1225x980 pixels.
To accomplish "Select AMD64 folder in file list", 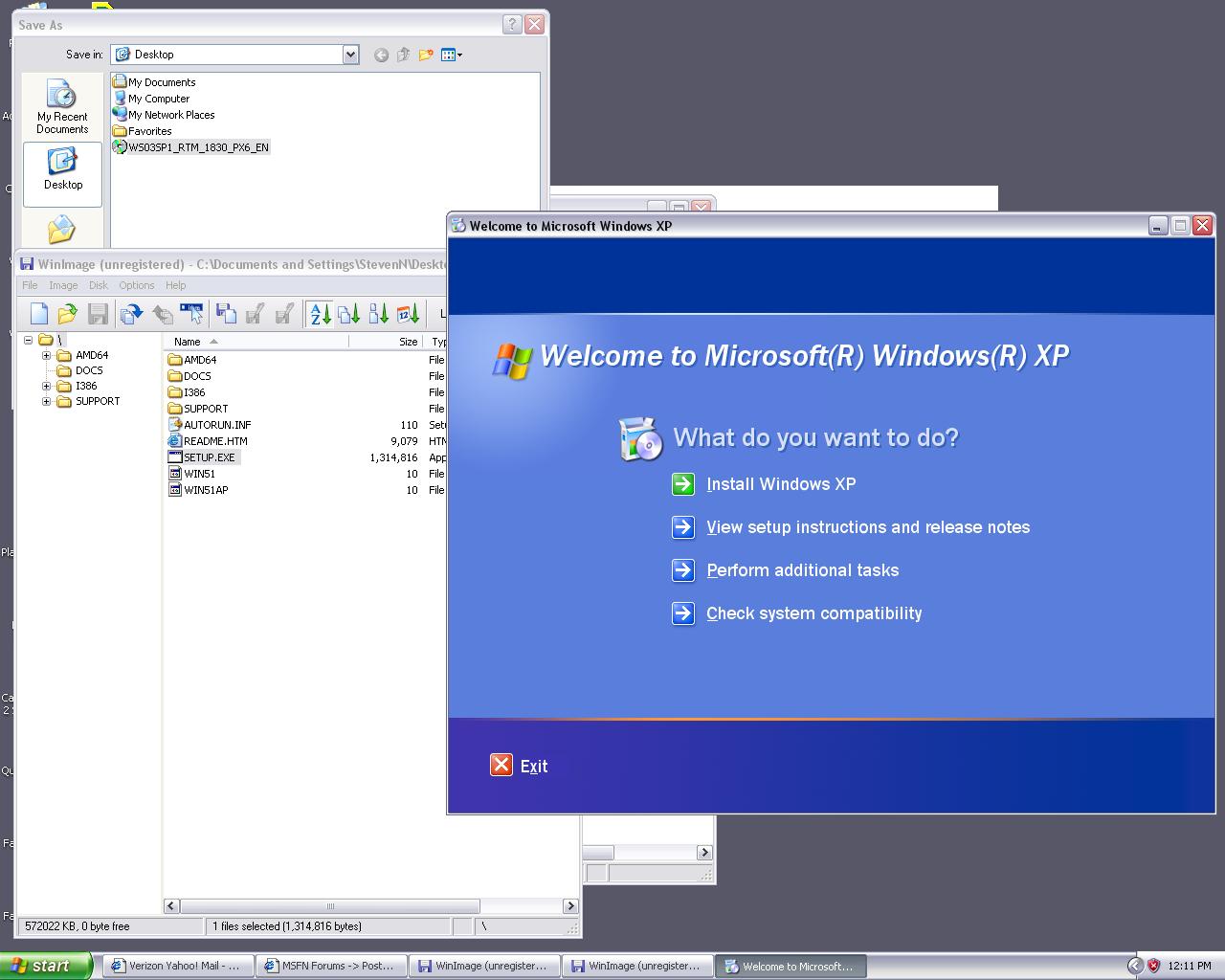I will [200, 360].
